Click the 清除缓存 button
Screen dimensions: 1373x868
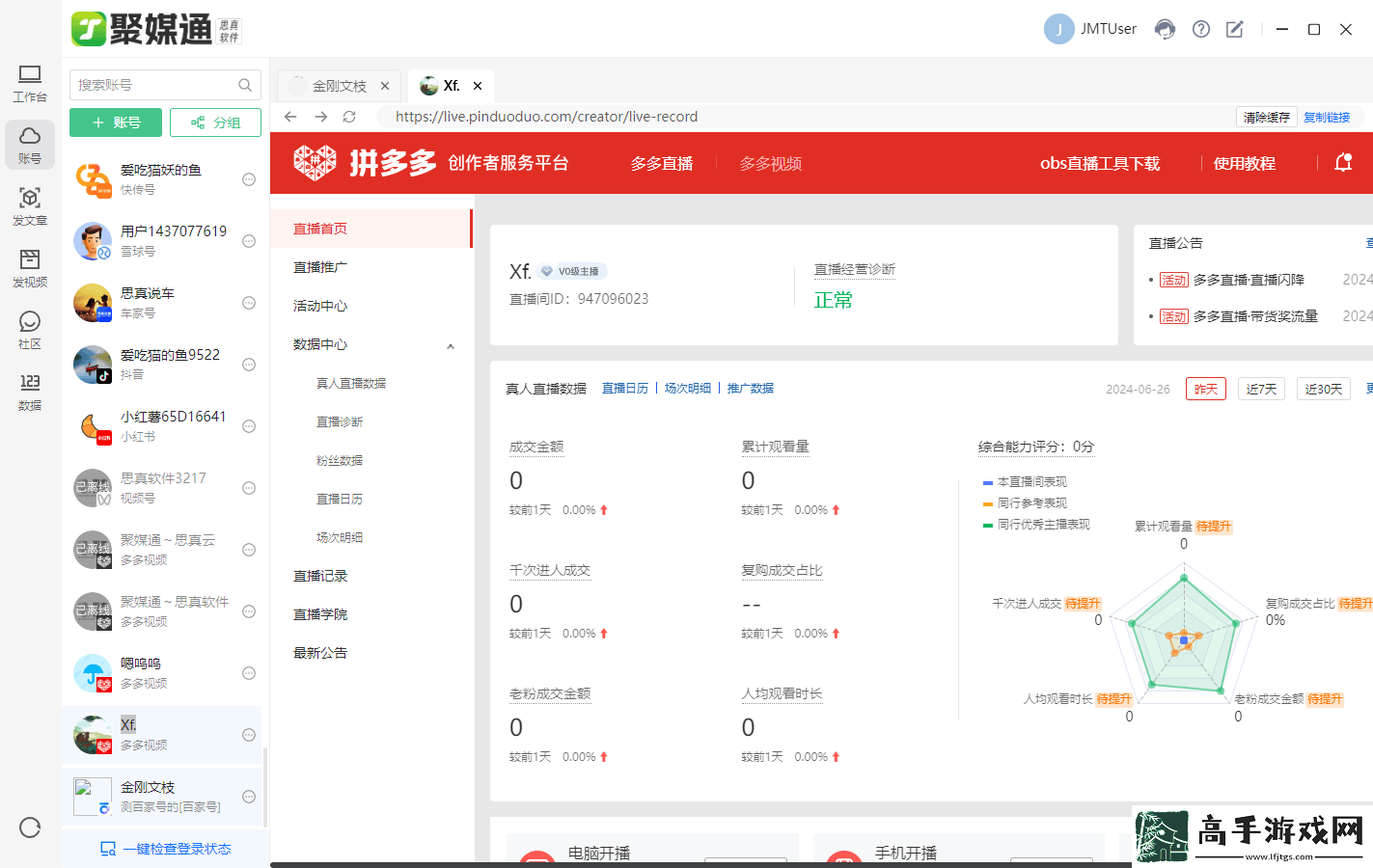[x=1266, y=117]
